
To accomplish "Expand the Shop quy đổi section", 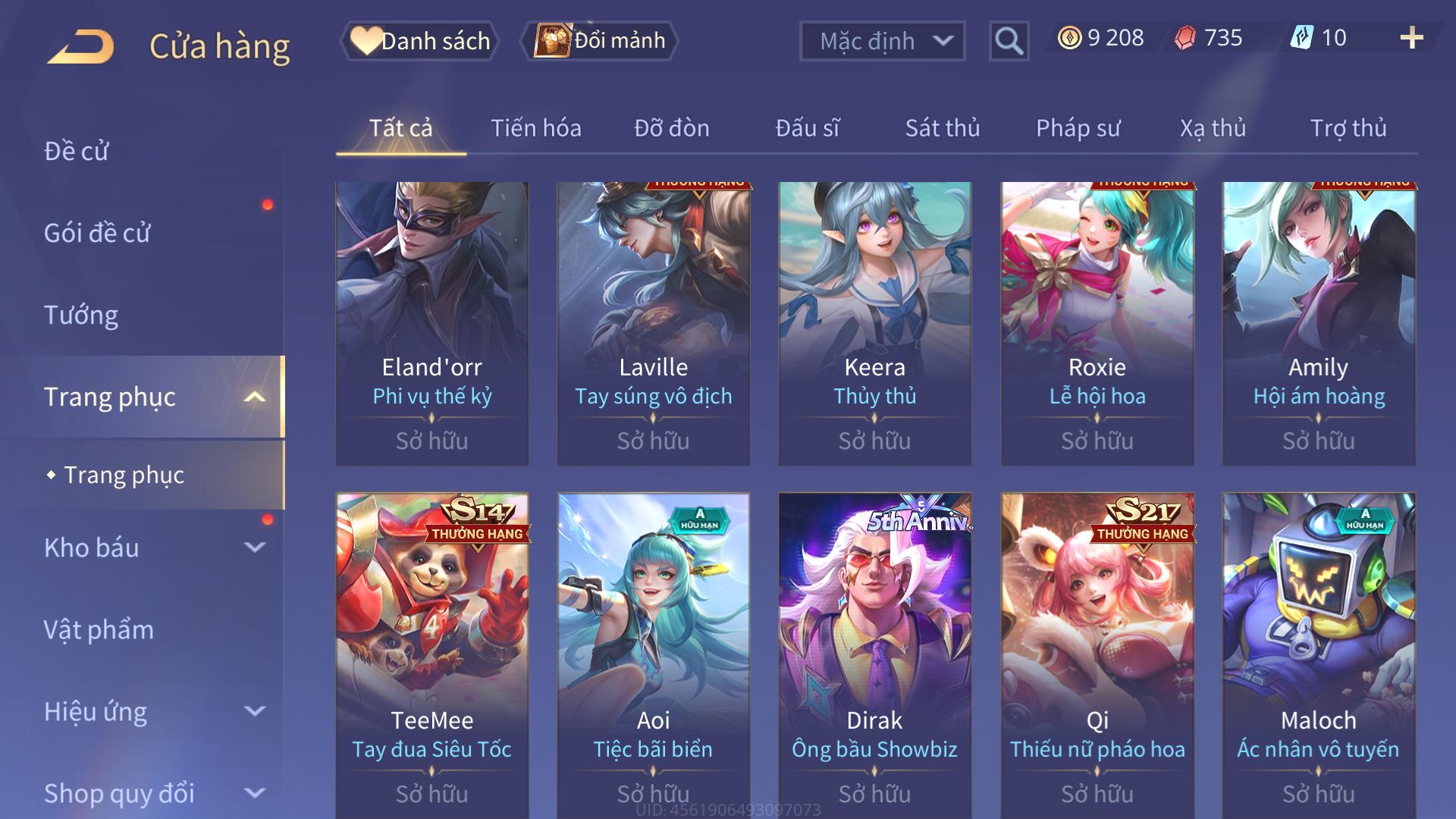I will click(256, 793).
